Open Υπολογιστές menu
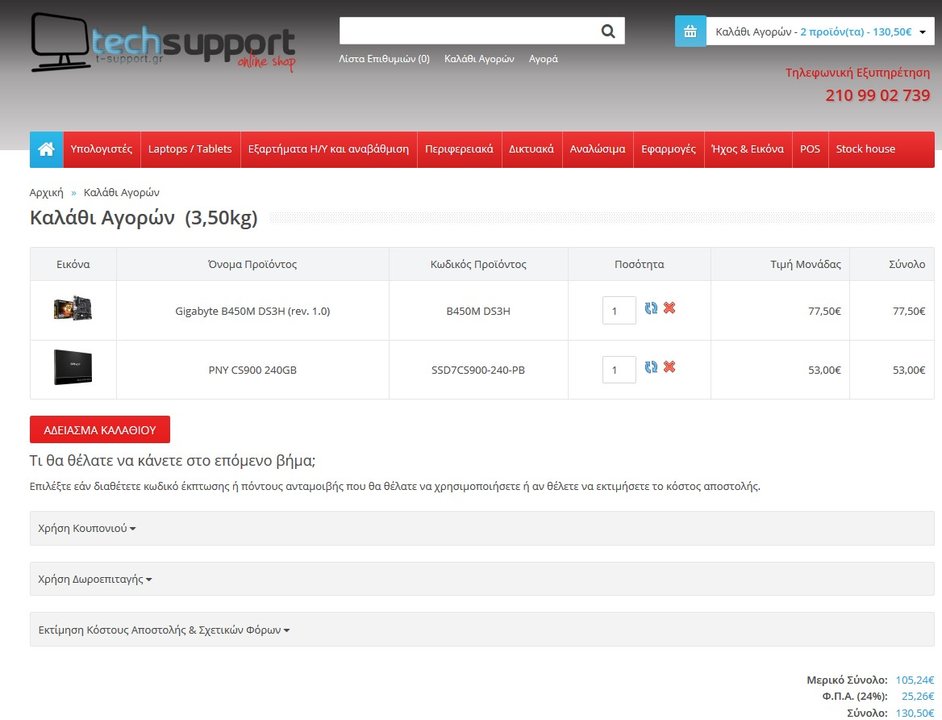 pyautogui.click(x=102, y=149)
